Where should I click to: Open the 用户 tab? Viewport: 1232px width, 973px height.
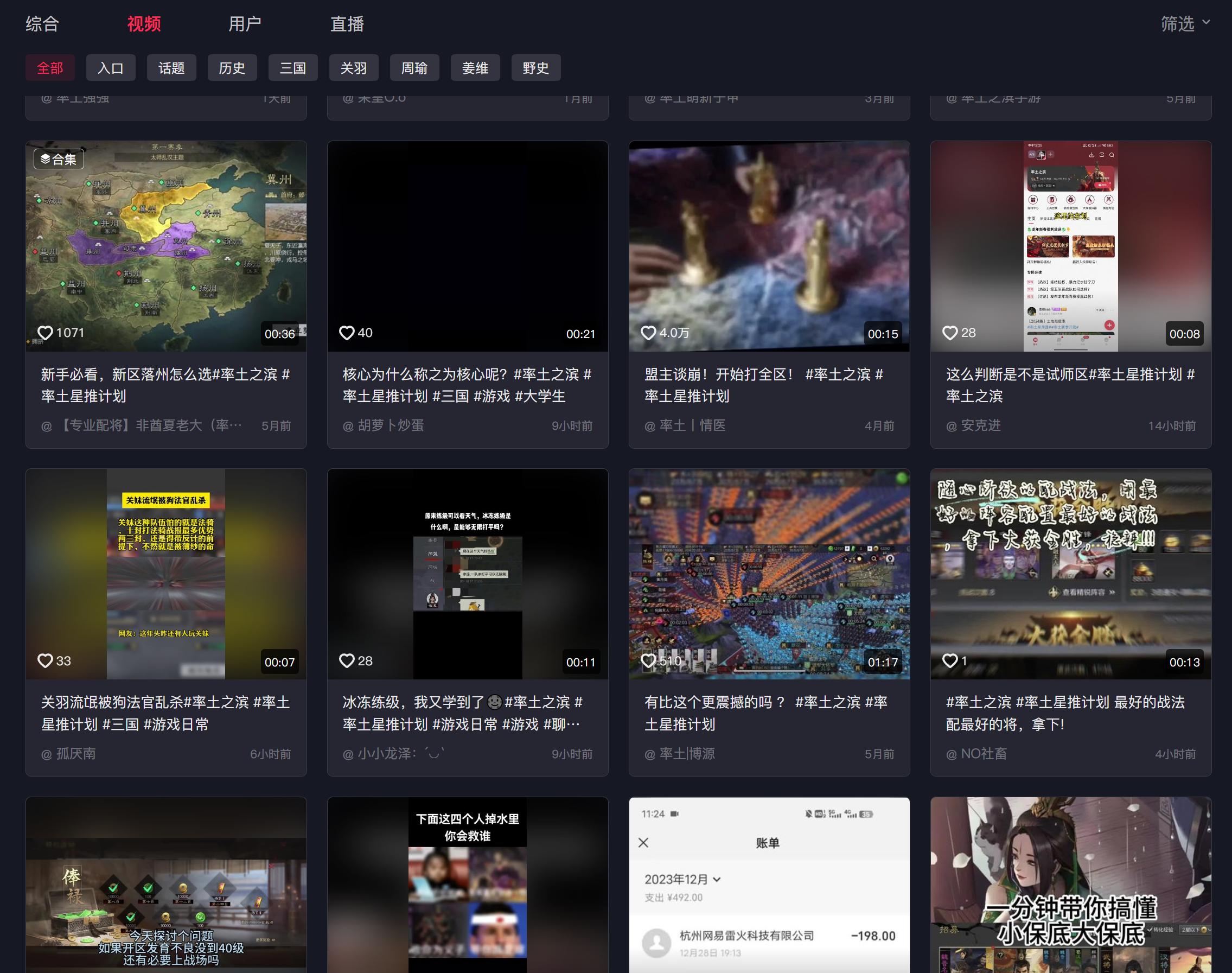(x=245, y=23)
